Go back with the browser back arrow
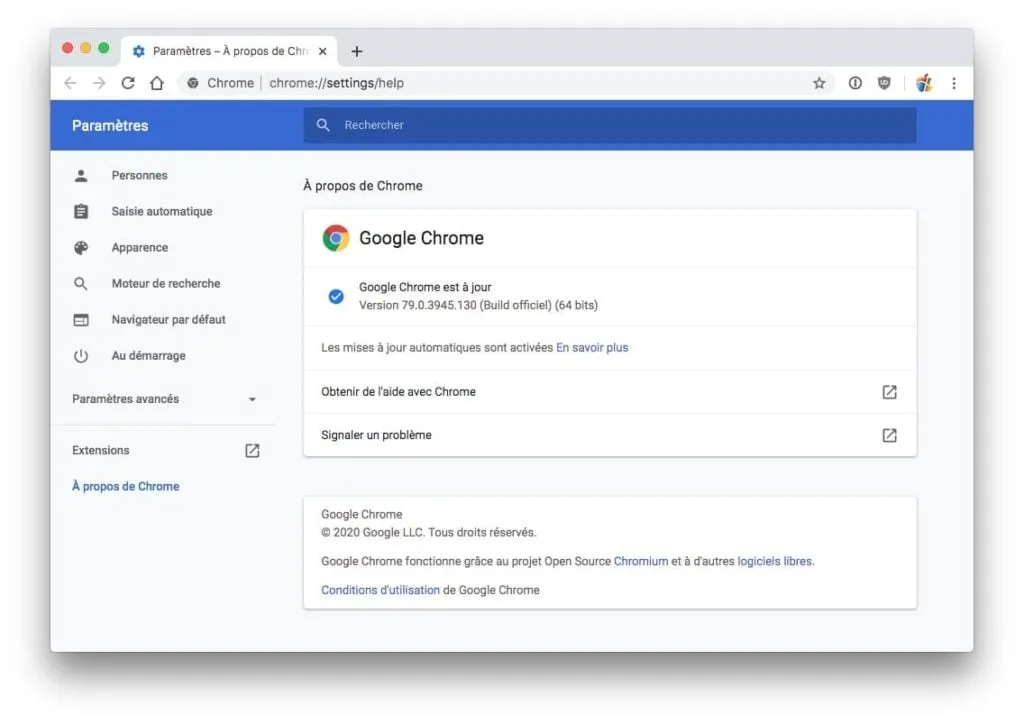This screenshot has height=724, width=1024. tap(71, 83)
